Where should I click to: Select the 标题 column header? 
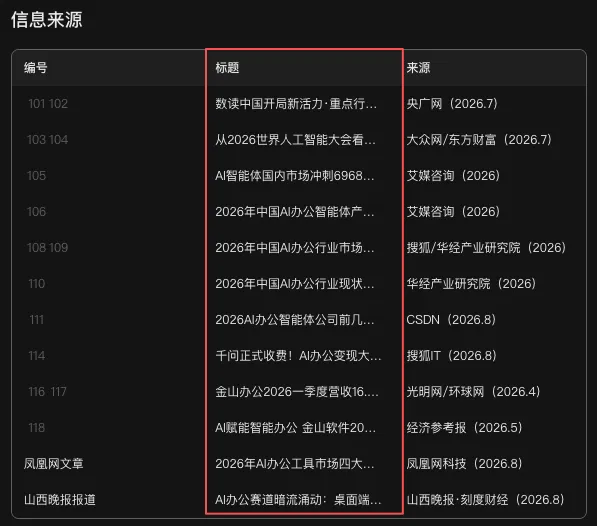pyautogui.click(x=227, y=68)
